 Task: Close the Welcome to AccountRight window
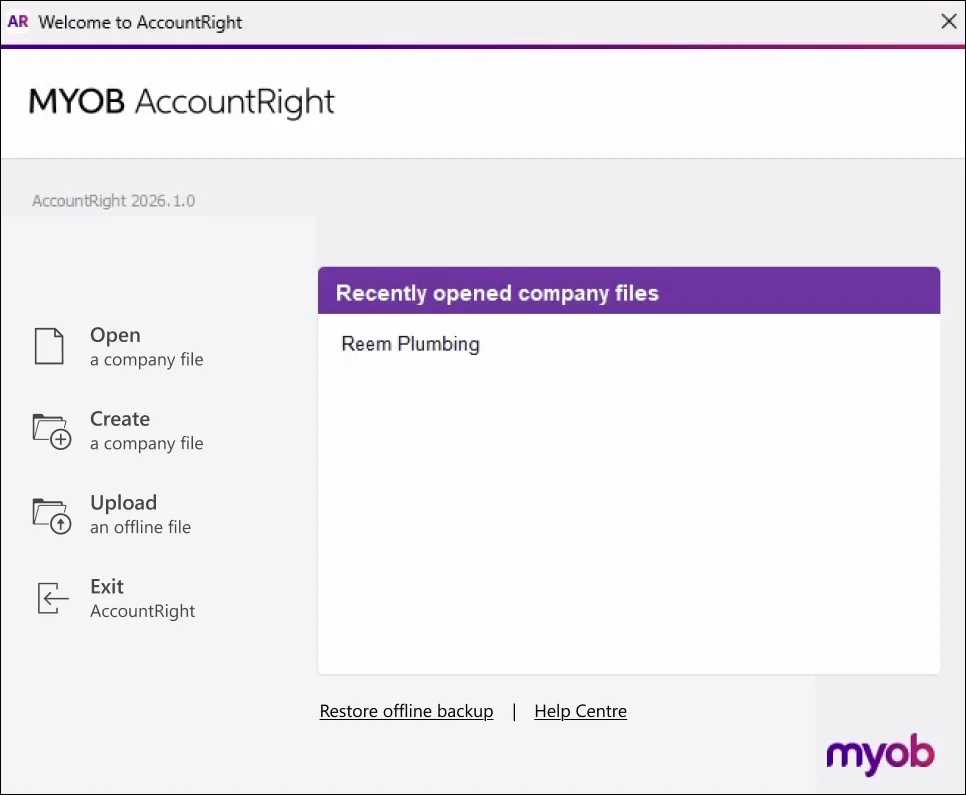click(949, 22)
